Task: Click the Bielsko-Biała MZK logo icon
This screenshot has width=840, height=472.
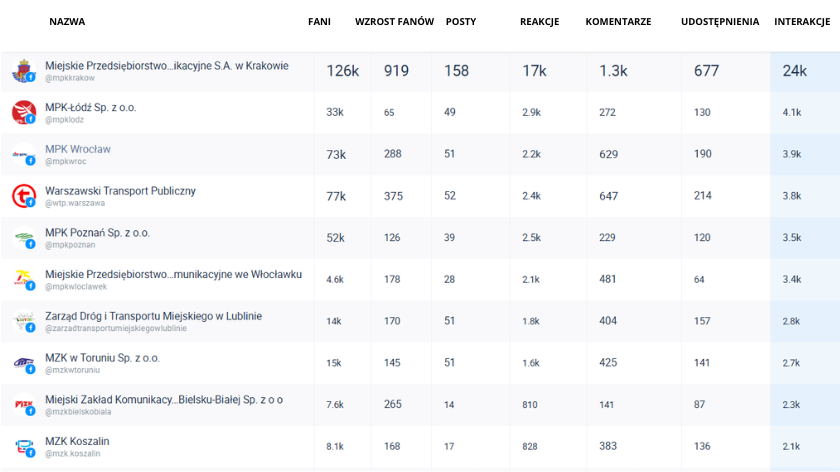Action: pyautogui.click(x=23, y=405)
